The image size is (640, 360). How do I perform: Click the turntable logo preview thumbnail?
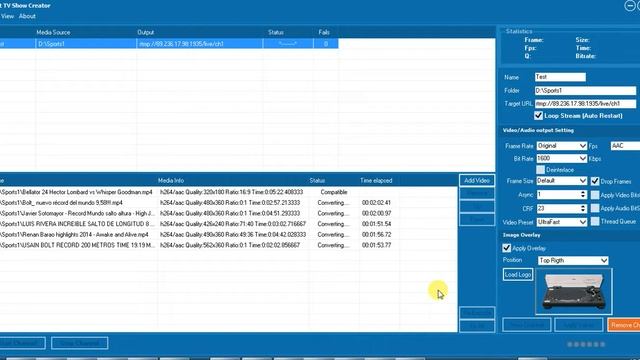(x=573, y=291)
